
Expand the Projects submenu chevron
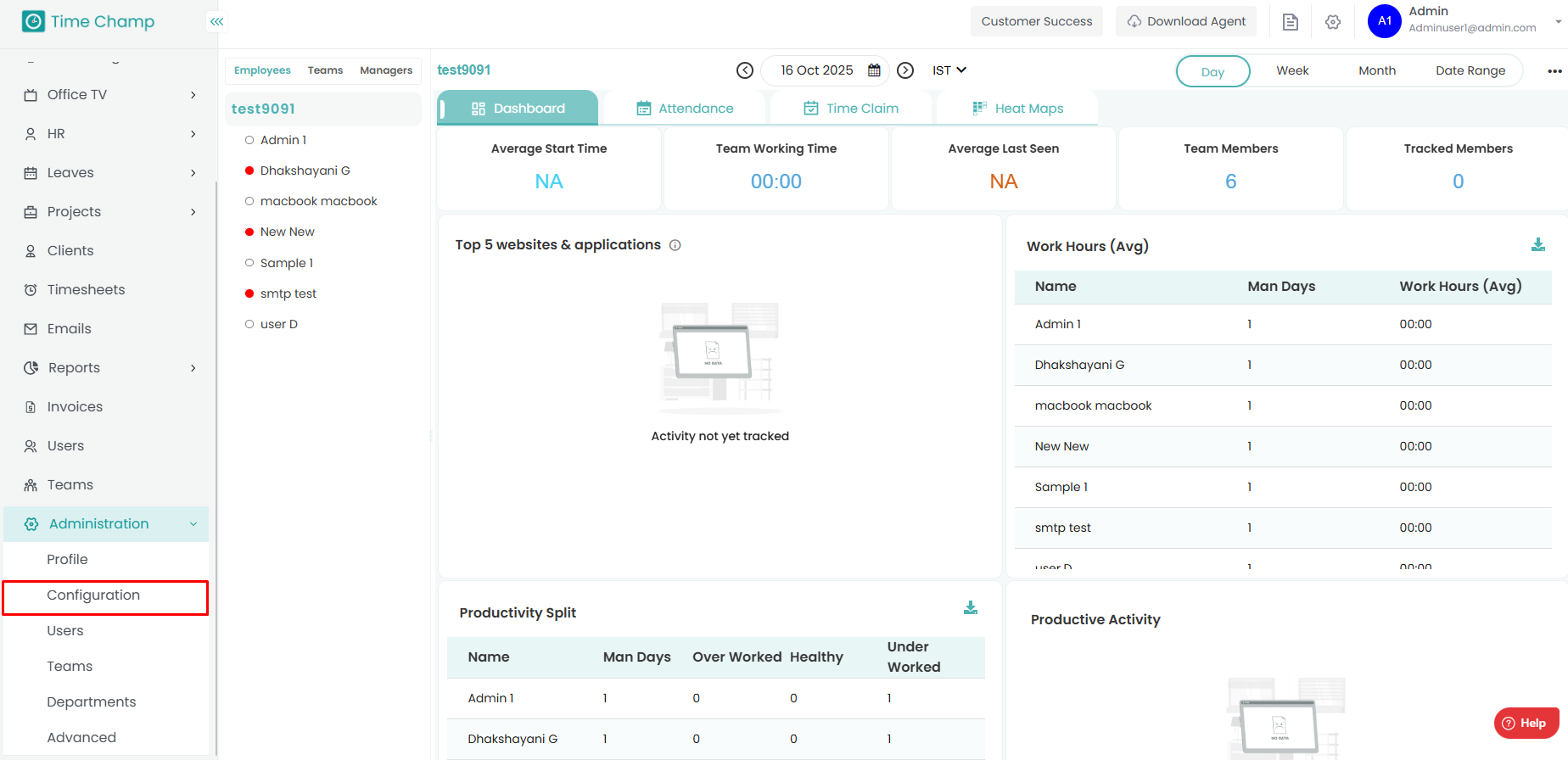coord(193,212)
